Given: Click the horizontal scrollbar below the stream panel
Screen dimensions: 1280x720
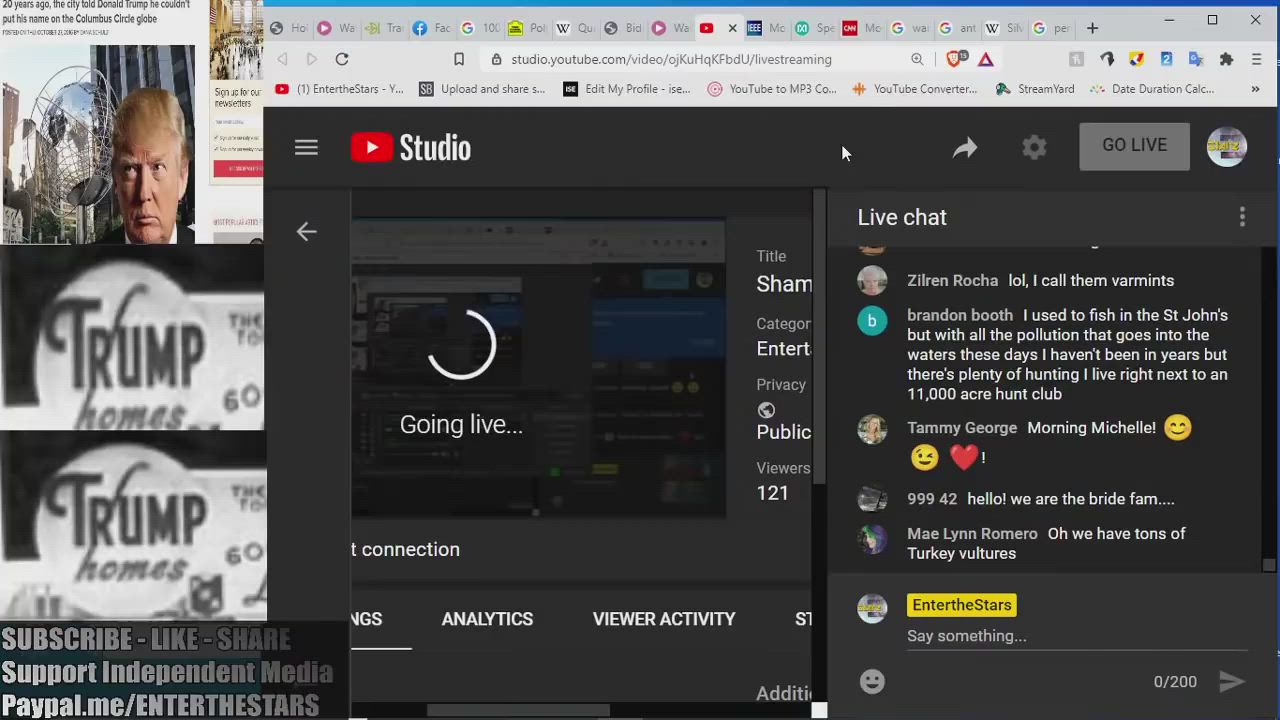Looking at the screenshot, I should pos(518,710).
